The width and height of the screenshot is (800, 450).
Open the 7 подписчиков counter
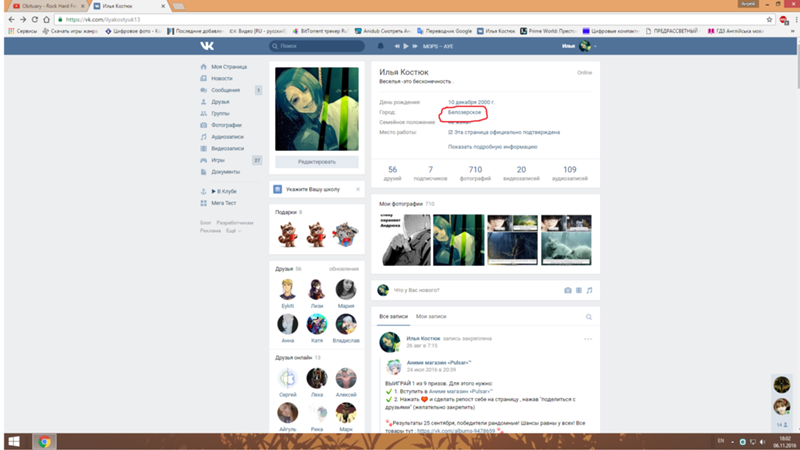[x=430, y=173]
